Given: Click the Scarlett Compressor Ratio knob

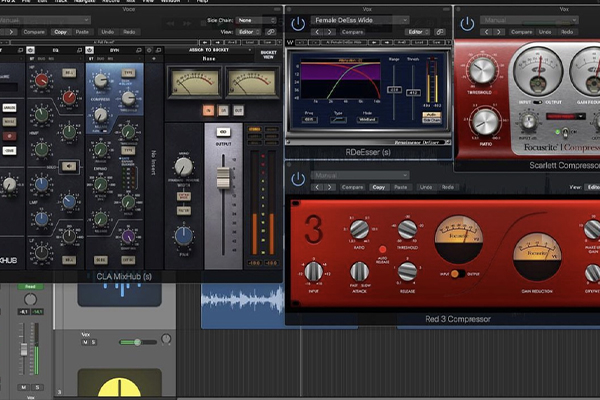Looking at the screenshot, I should 485,122.
